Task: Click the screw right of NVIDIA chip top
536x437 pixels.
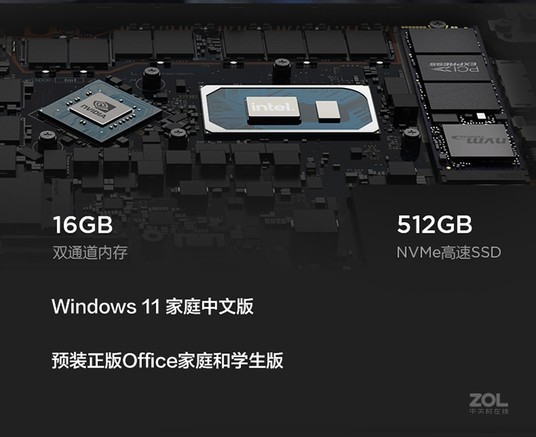Action: click(151, 78)
